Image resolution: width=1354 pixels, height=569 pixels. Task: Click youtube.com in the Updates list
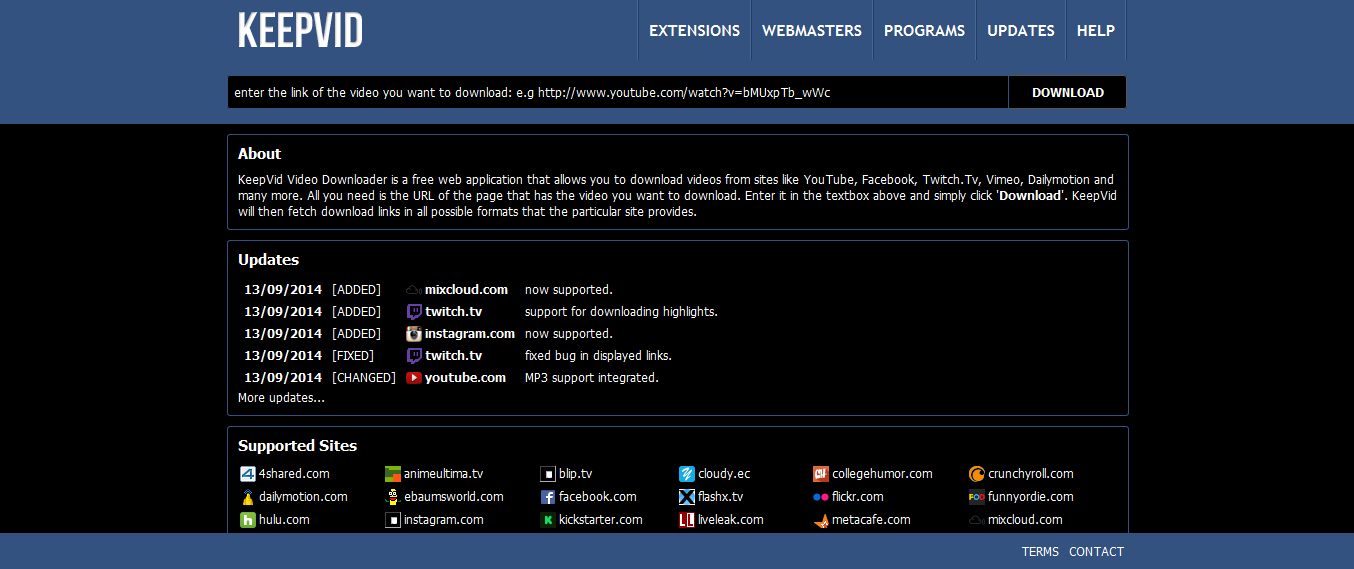click(465, 378)
